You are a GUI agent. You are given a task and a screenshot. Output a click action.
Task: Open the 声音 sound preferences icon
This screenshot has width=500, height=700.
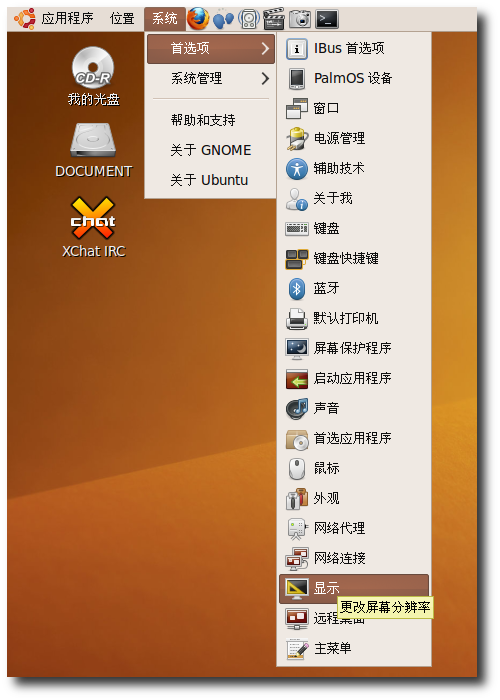coord(296,408)
